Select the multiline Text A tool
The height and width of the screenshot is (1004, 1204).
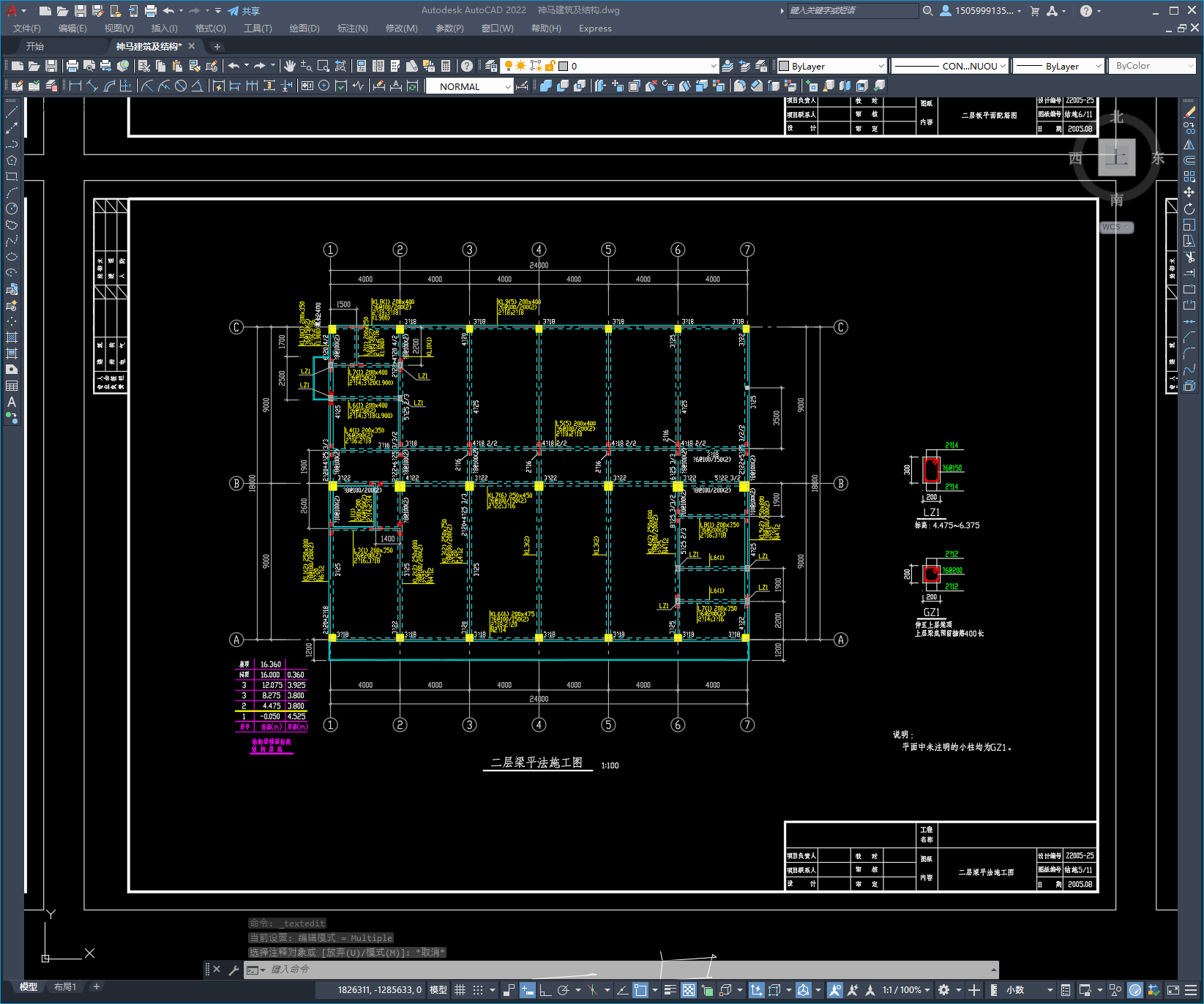coord(12,402)
